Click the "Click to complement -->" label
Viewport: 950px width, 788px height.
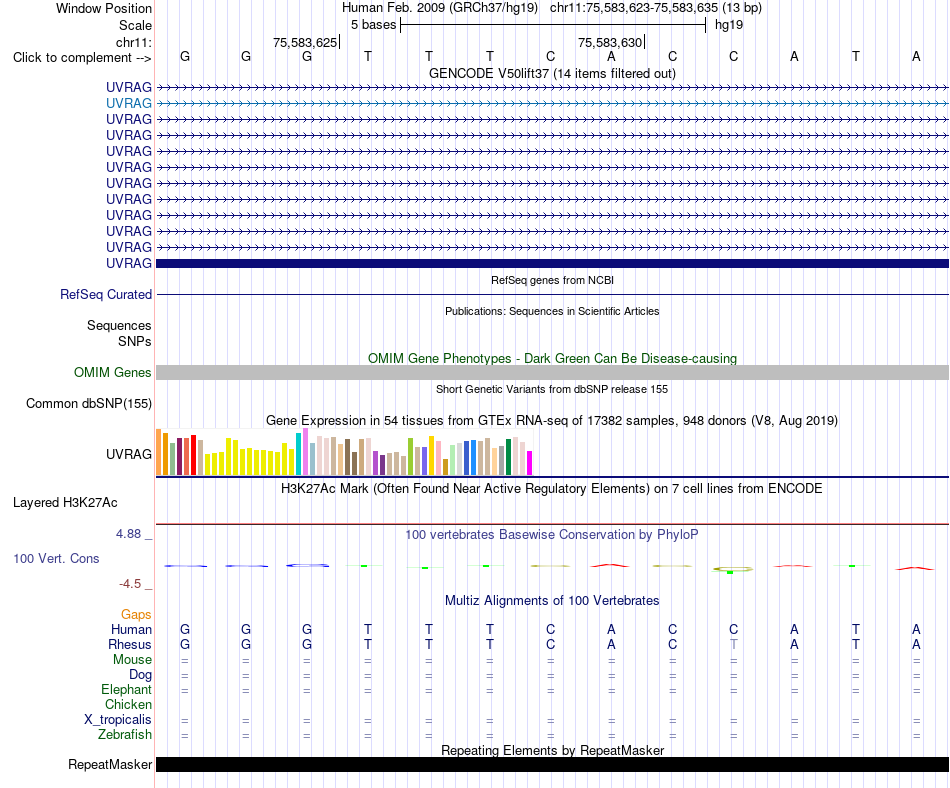point(82,58)
